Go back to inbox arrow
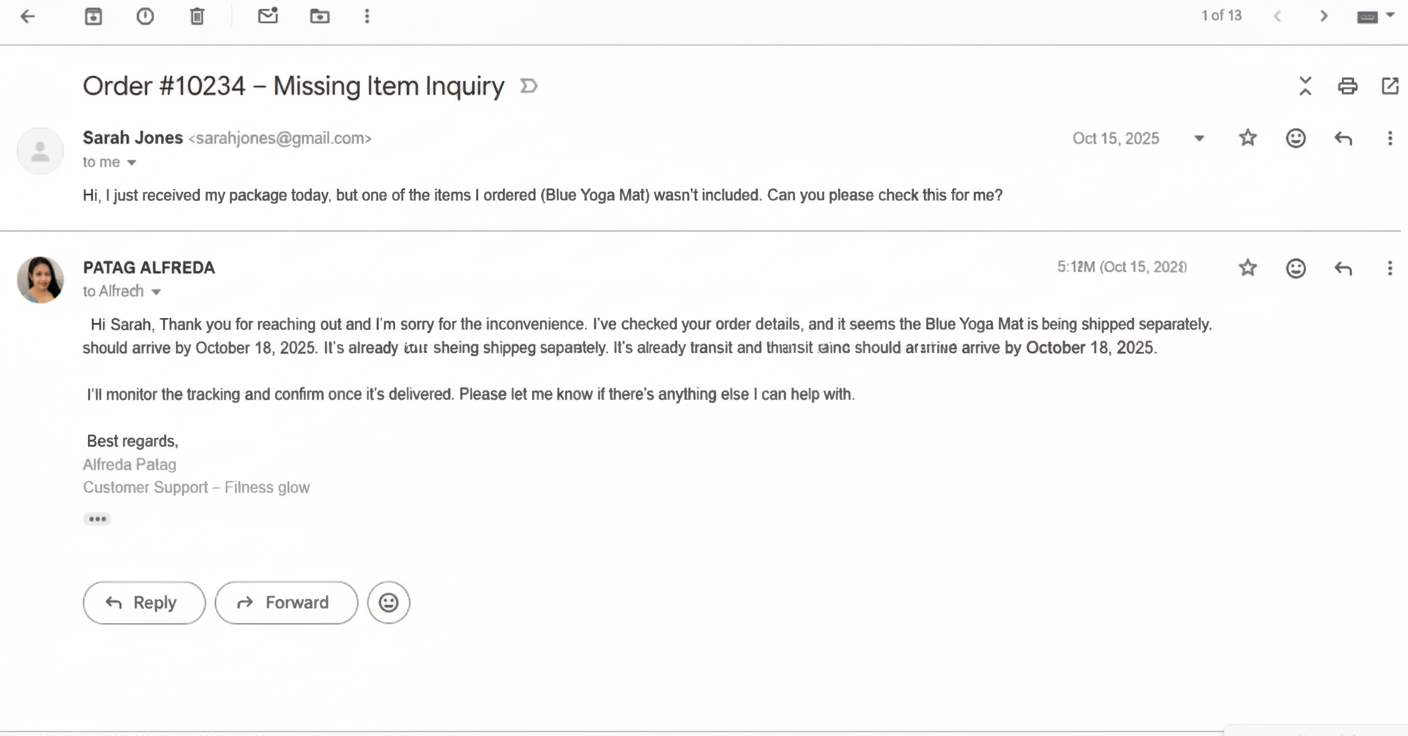Image resolution: width=1408 pixels, height=736 pixels. pyautogui.click(x=28, y=16)
